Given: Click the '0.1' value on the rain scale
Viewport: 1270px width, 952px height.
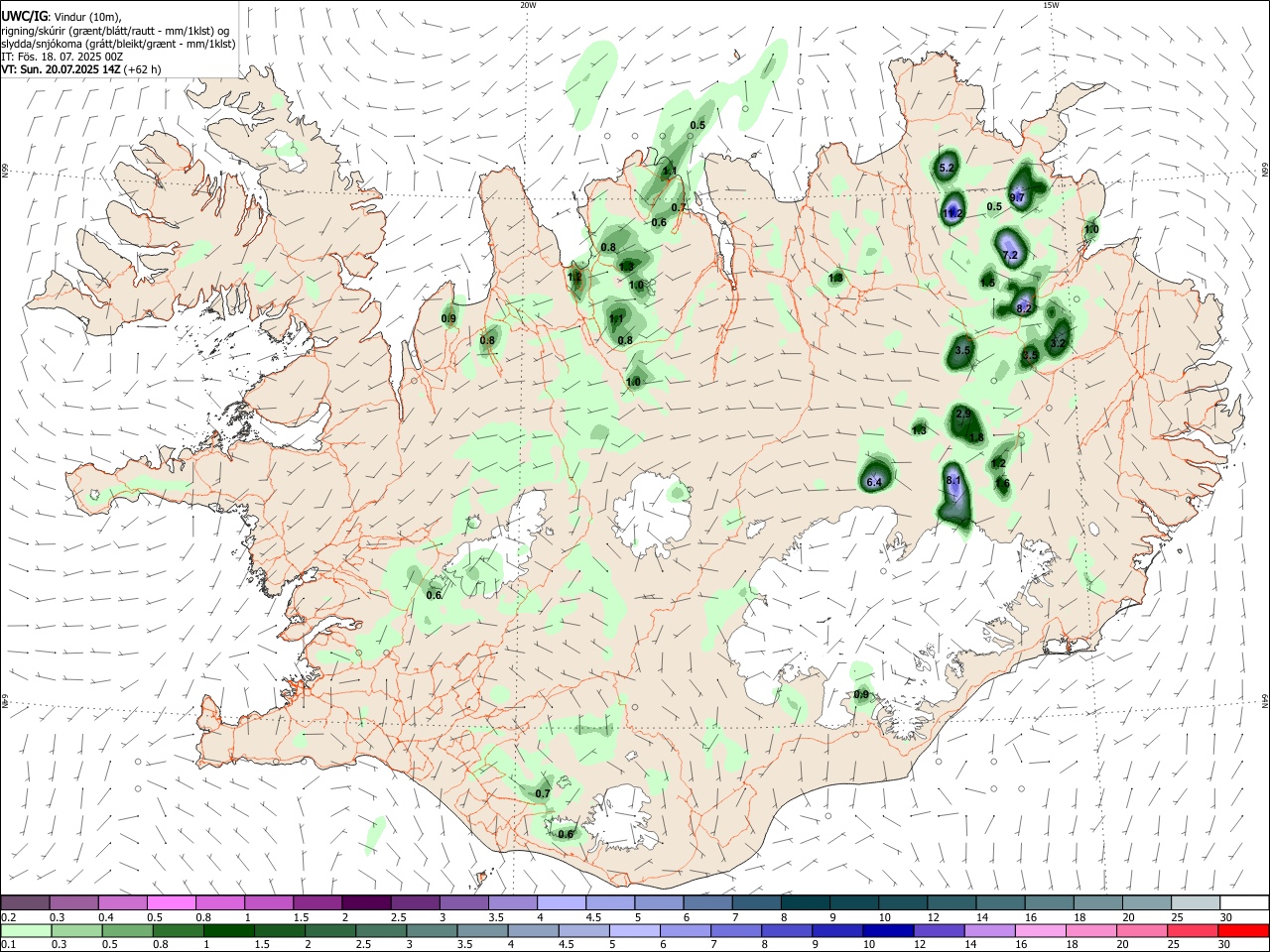Looking at the screenshot, I should pyautogui.click(x=7, y=944).
